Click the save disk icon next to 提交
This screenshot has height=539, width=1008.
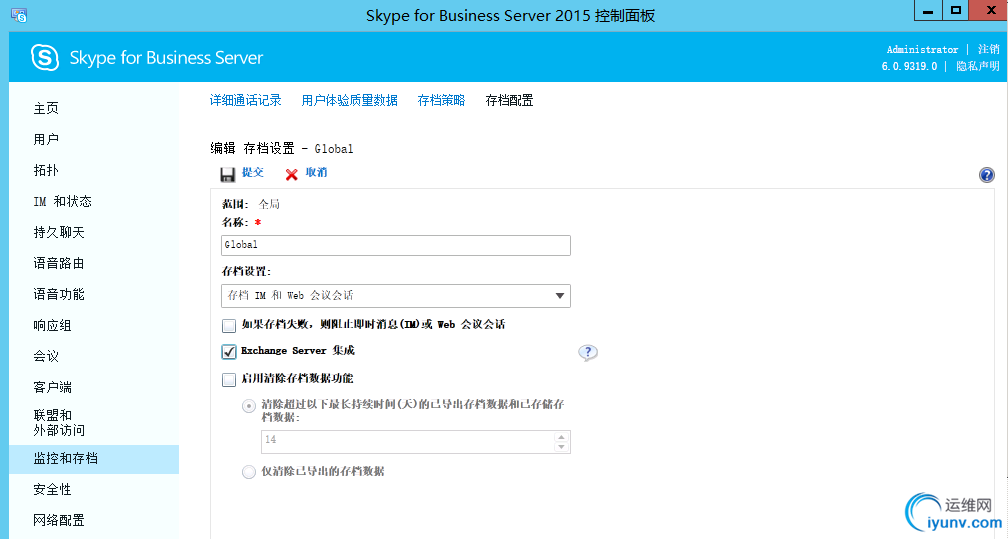pyautogui.click(x=228, y=174)
